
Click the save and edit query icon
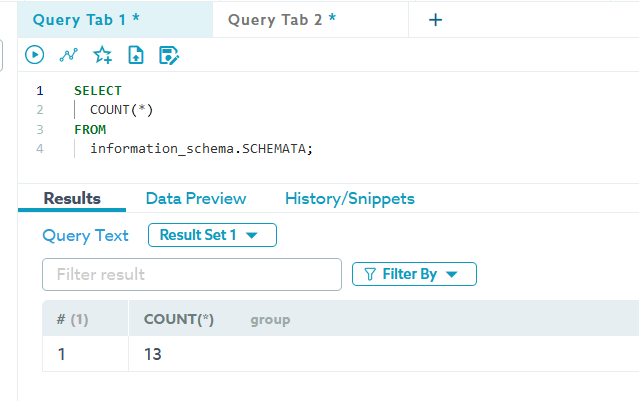tap(169, 55)
